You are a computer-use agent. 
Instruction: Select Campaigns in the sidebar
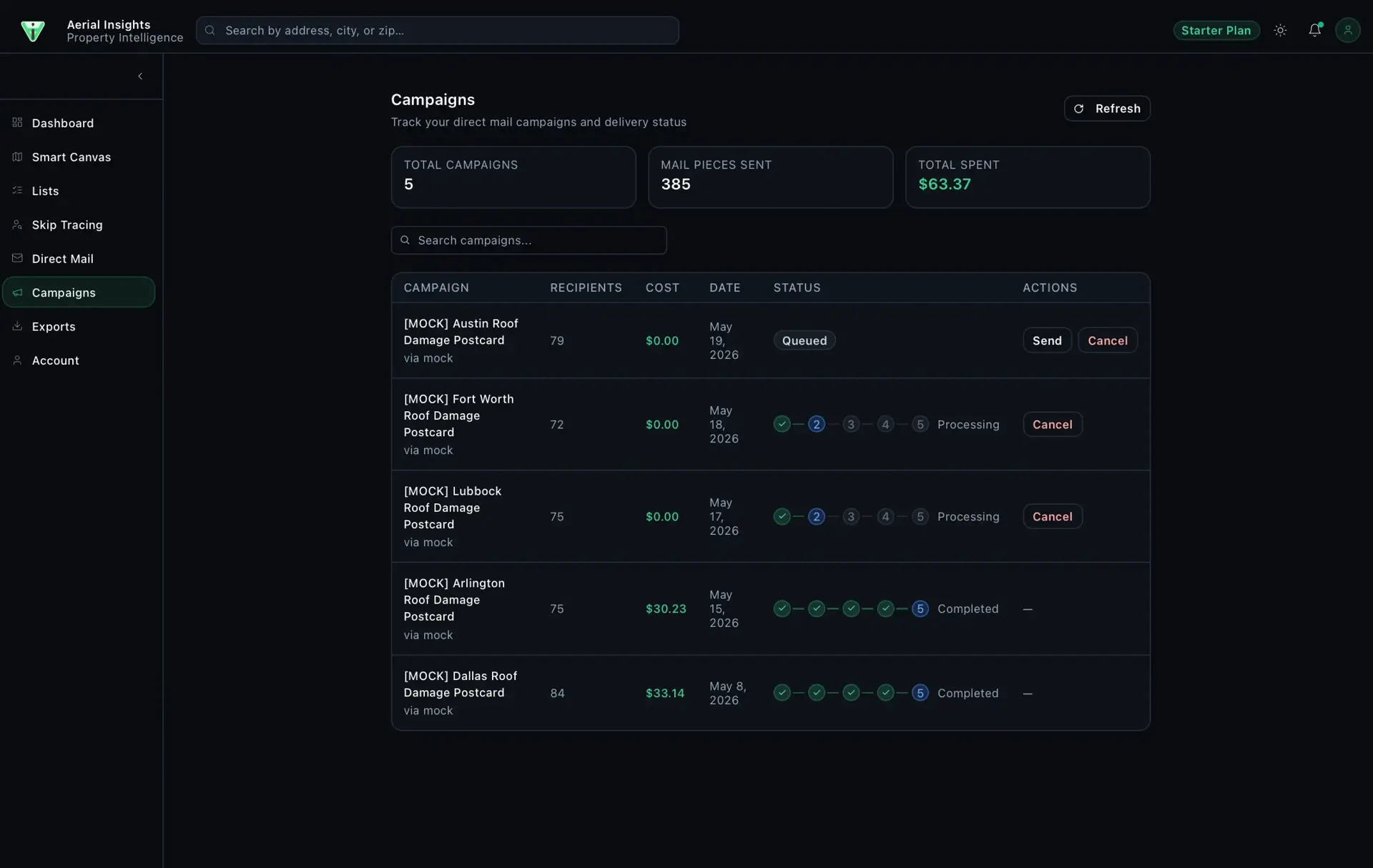coord(79,292)
